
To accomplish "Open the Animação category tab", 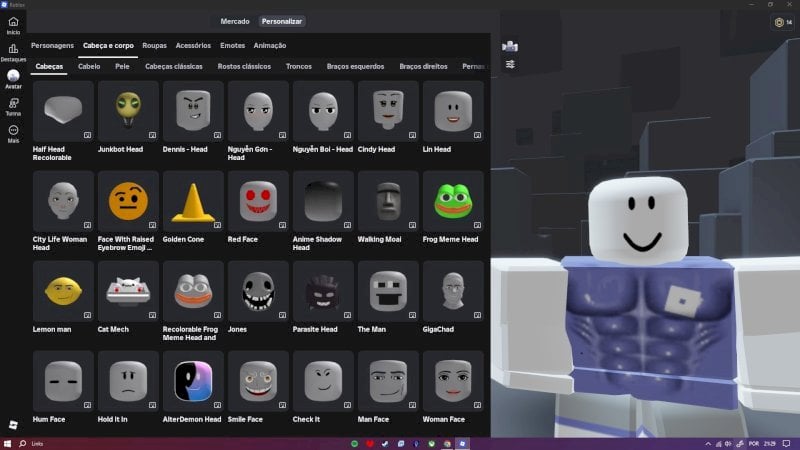I will pyautogui.click(x=270, y=45).
